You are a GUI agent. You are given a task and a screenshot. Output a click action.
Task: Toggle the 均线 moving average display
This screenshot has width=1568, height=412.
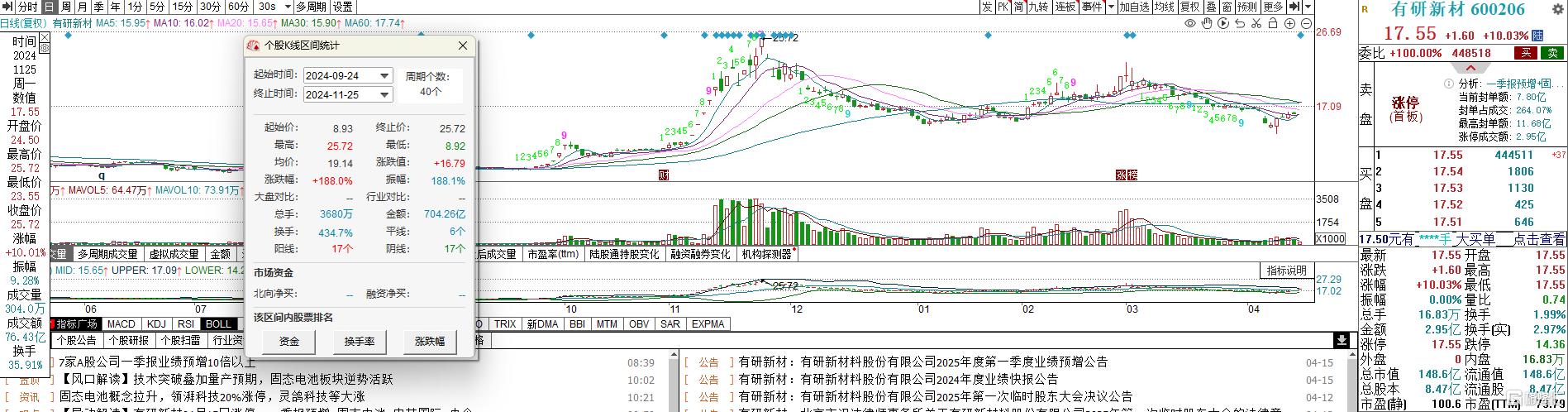pyautogui.click(x=1165, y=7)
